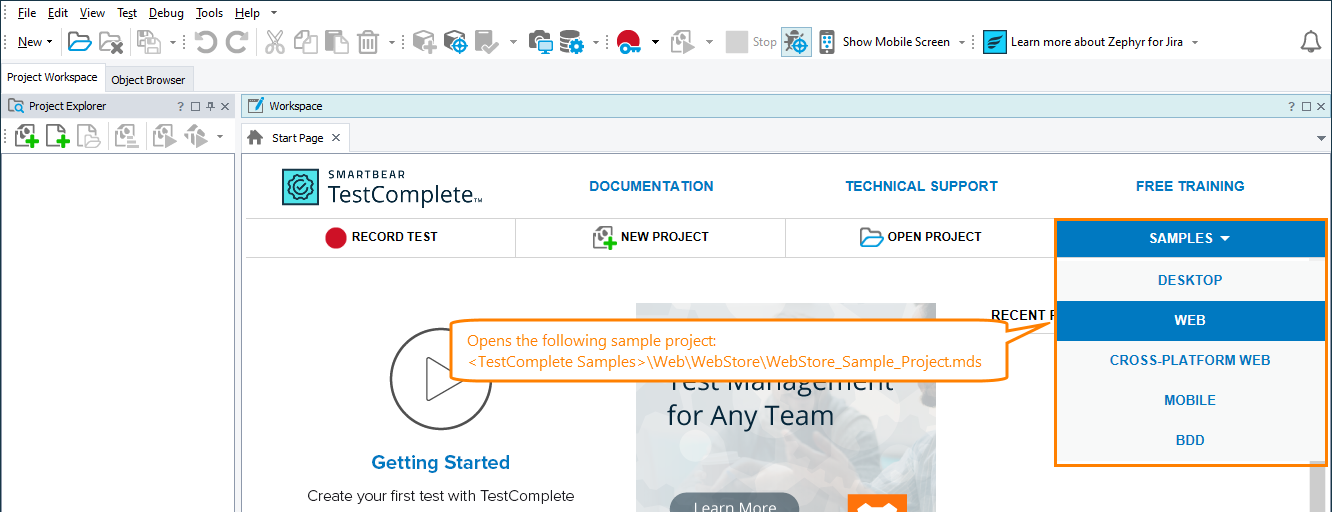Open the File menu
The image size is (1332, 512).
pos(27,13)
